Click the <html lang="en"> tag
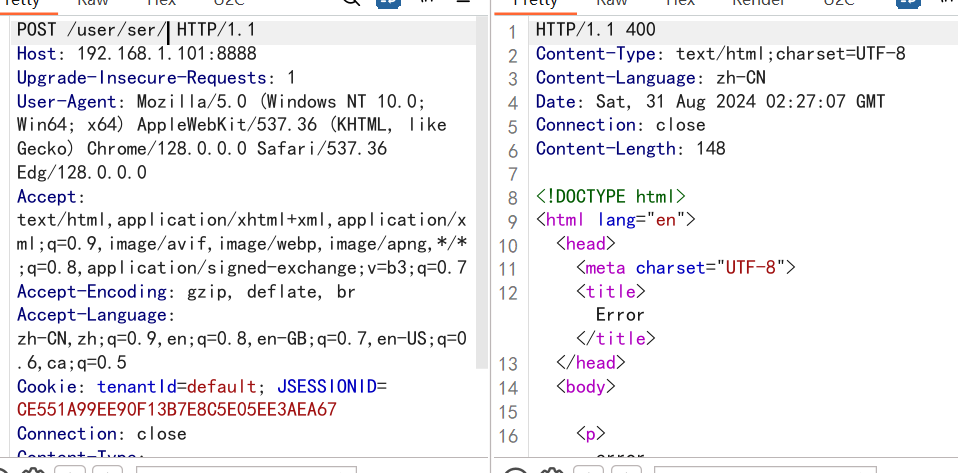This screenshot has width=958, height=473. 616,219
